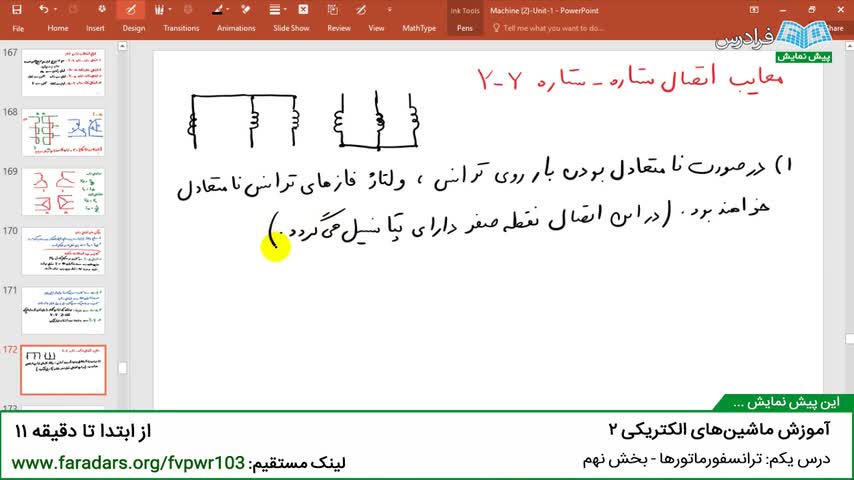Screen dimensions: 854x480
Task: Switch to the Slide Show tab
Action: [x=291, y=28]
